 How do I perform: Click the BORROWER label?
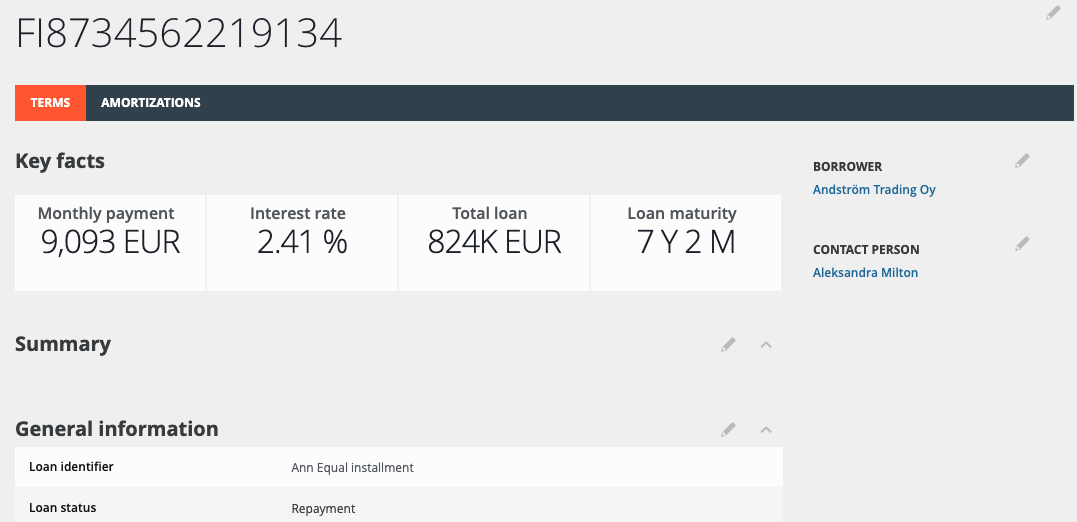click(848, 167)
